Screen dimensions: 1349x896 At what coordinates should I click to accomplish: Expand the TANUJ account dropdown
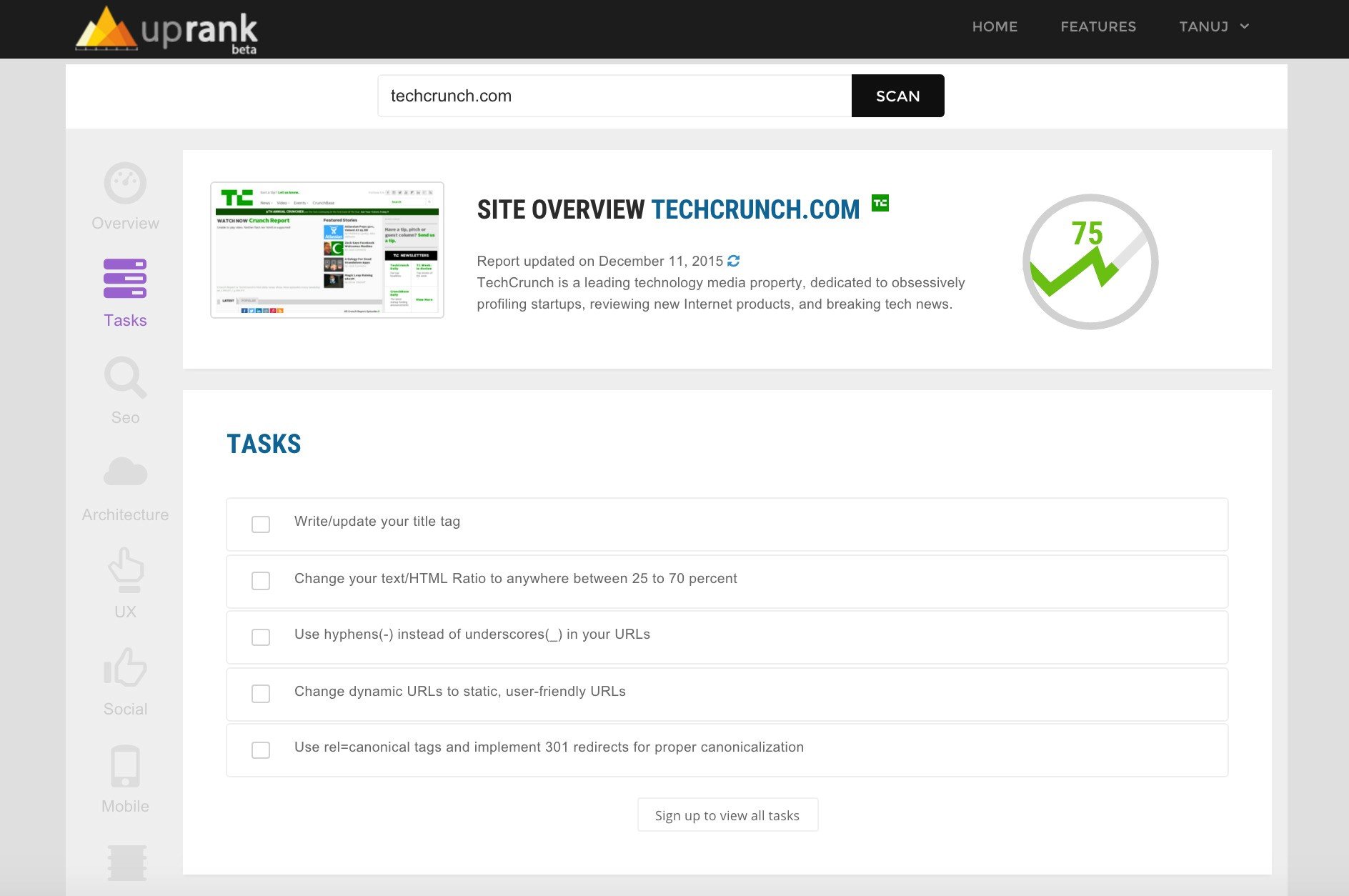pos(1214,26)
